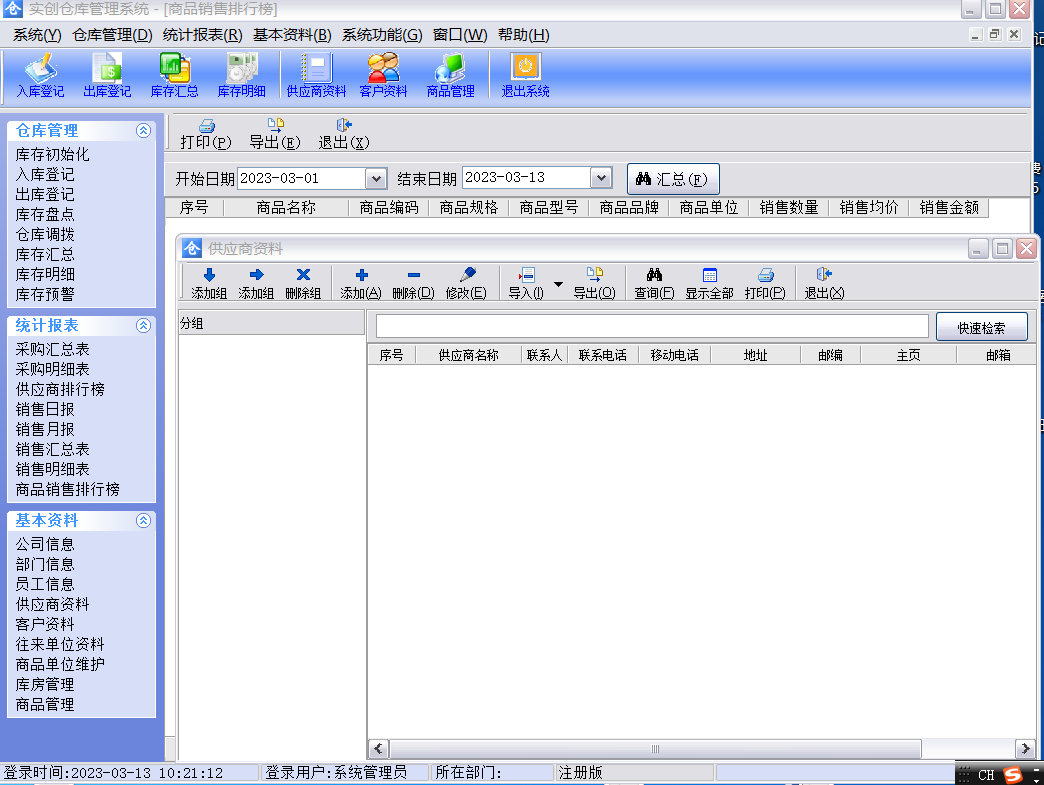The image size is (1044, 785).
Task: Import suppliers with 导入(I)
Action: pyautogui.click(x=526, y=284)
